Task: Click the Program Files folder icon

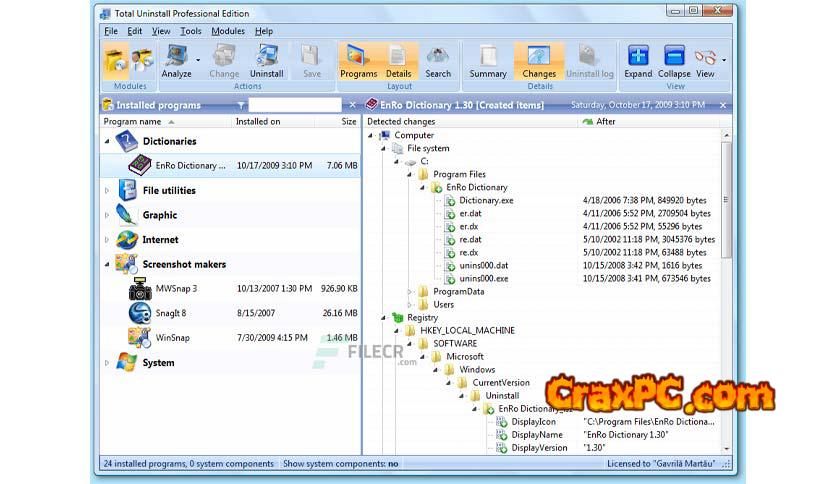Action: point(423,174)
